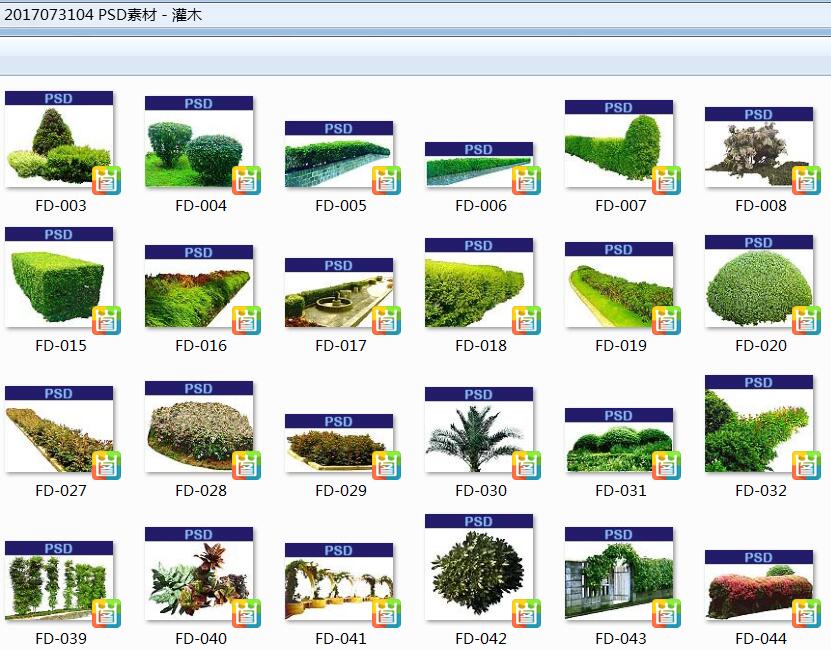Click the file name label FD-003
The height and width of the screenshot is (650, 831).
click(61, 206)
